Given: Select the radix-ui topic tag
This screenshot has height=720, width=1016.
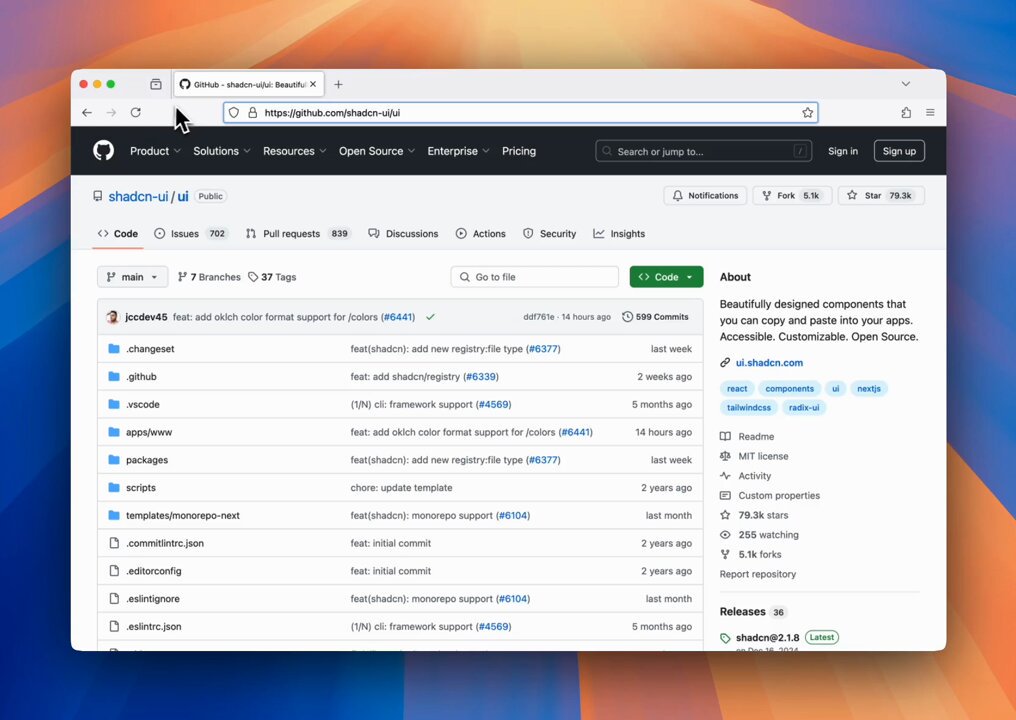Looking at the screenshot, I should point(803,408).
